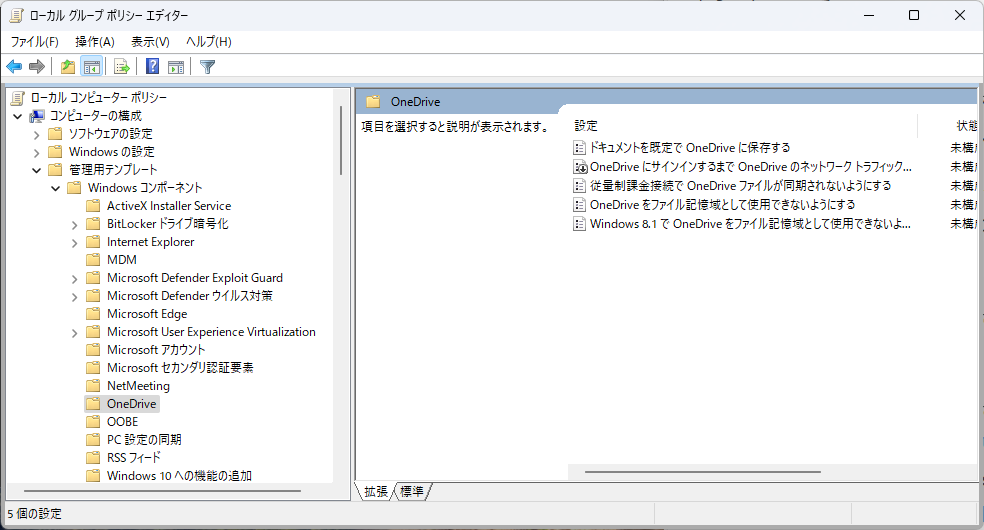The height and width of the screenshot is (530, 984).
Task: Select Microsoft セカンダリ認証要素 in tree
Action: [180, 368]
